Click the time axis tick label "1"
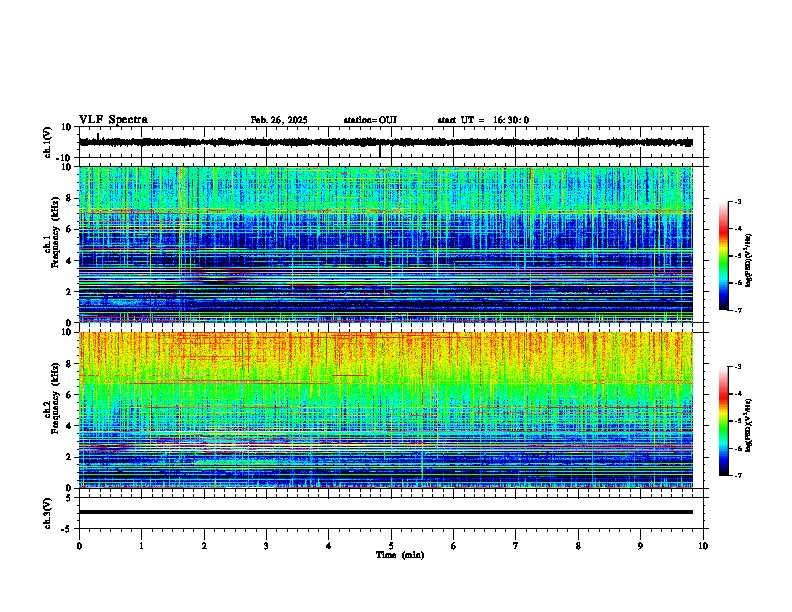 [141, 546]
